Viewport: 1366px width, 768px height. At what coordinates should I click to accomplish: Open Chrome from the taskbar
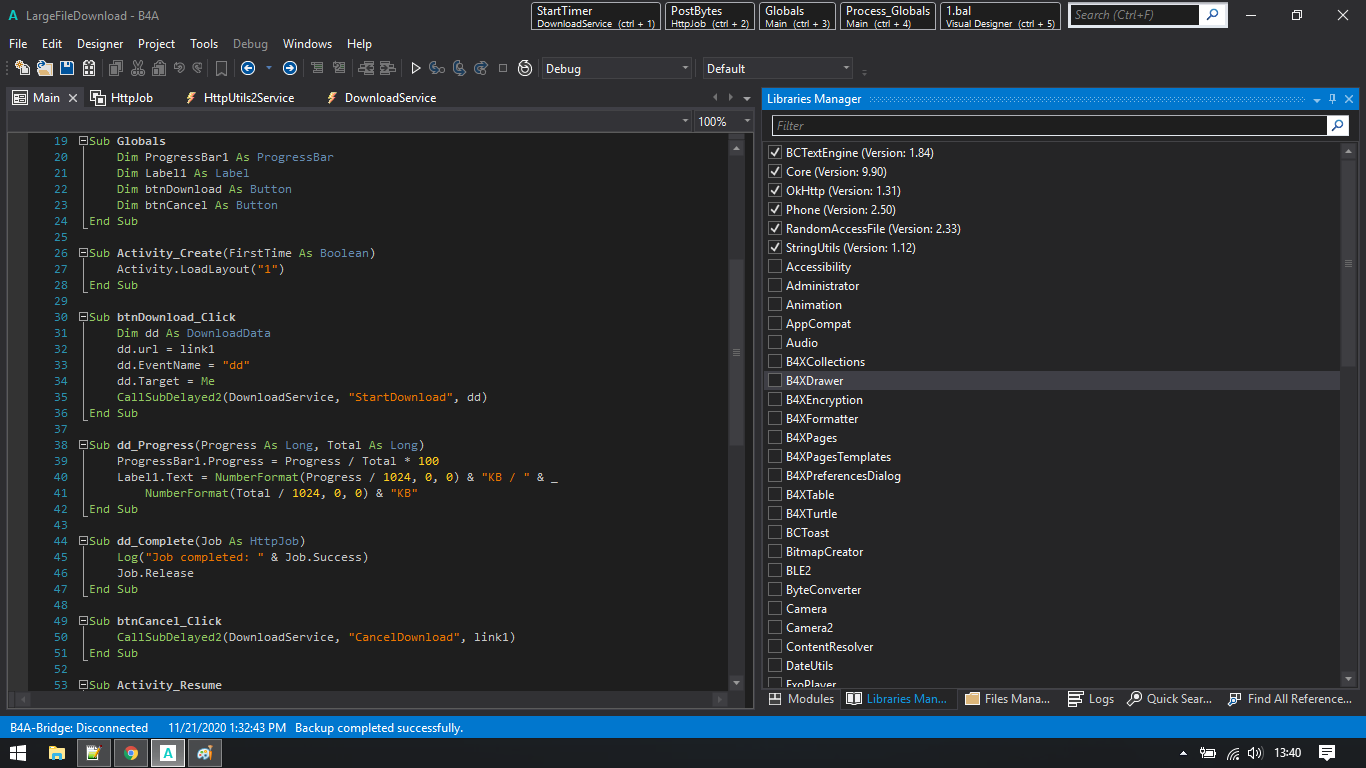click(x=131, y=752)
